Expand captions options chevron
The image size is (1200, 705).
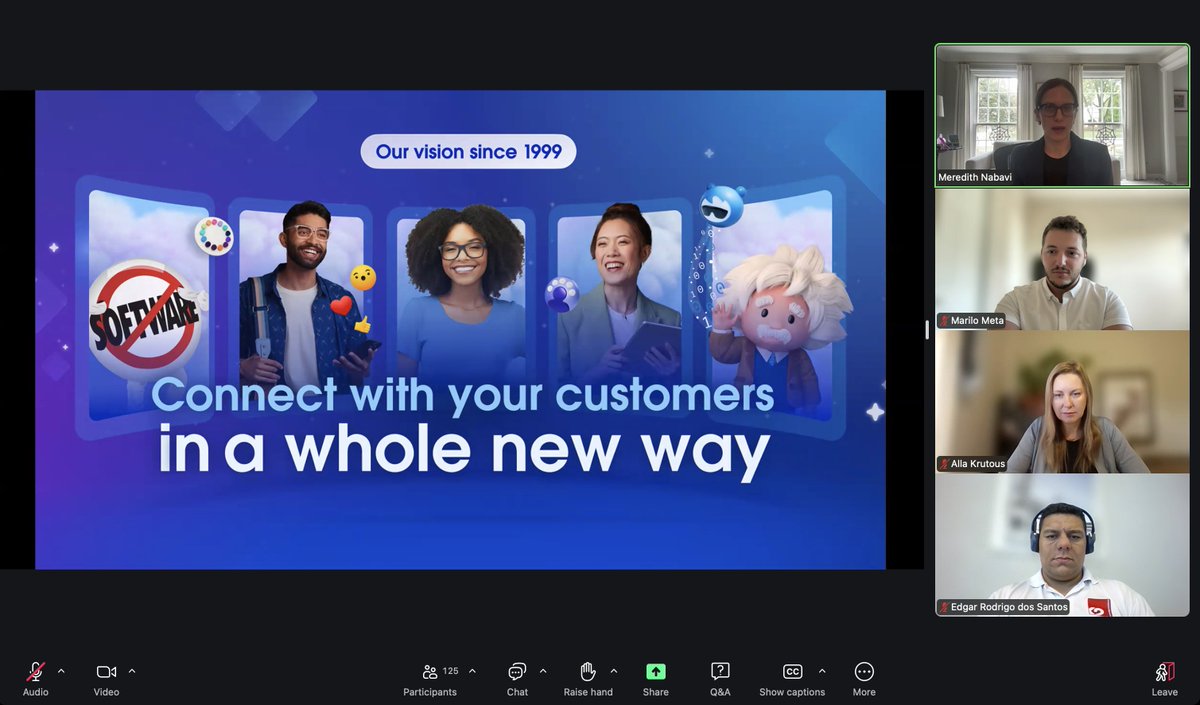point(822,671)
